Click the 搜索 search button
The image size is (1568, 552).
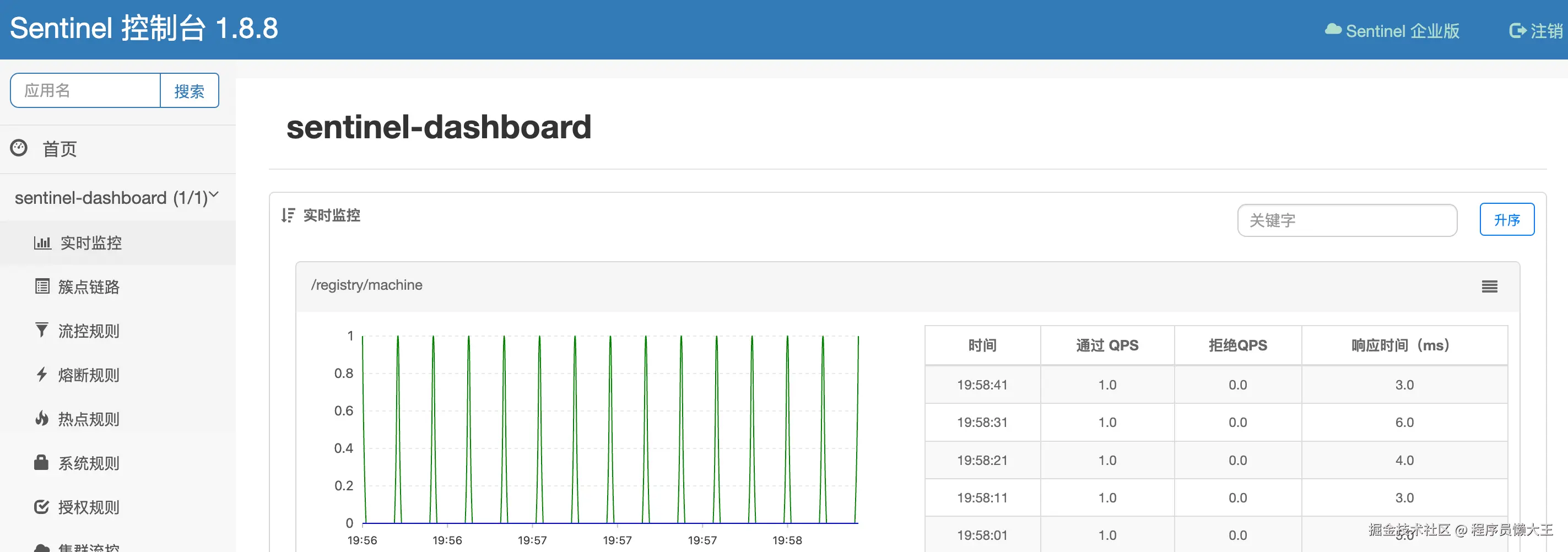coord(190,91)
